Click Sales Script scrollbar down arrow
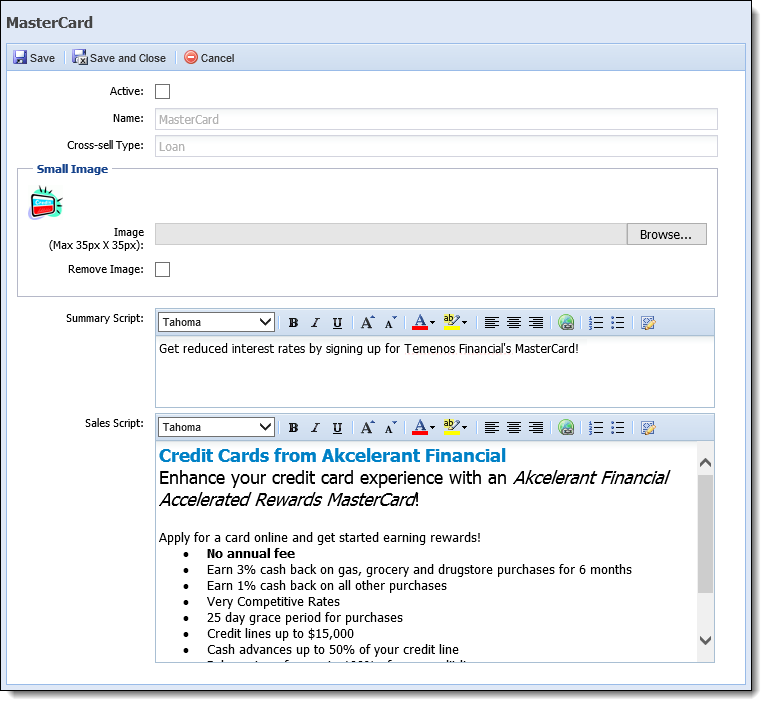This screenshot has width=767, height=706. tap(705, 640)
